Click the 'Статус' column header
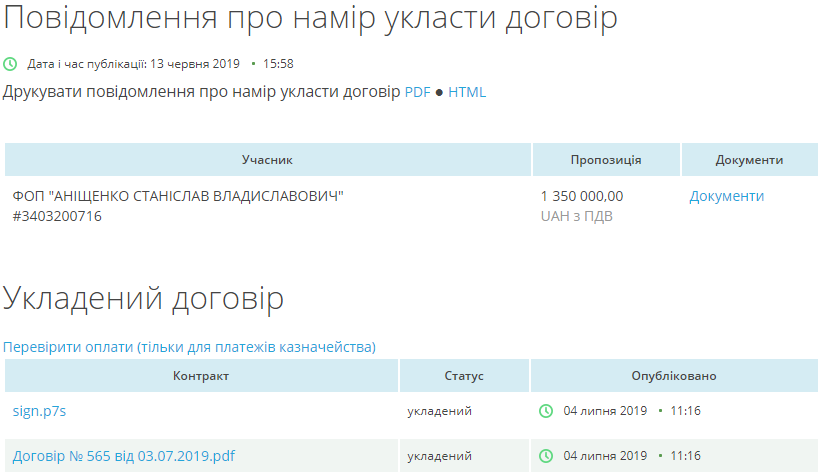This screenshot has width=823, height=472. (x=464, y=376)
